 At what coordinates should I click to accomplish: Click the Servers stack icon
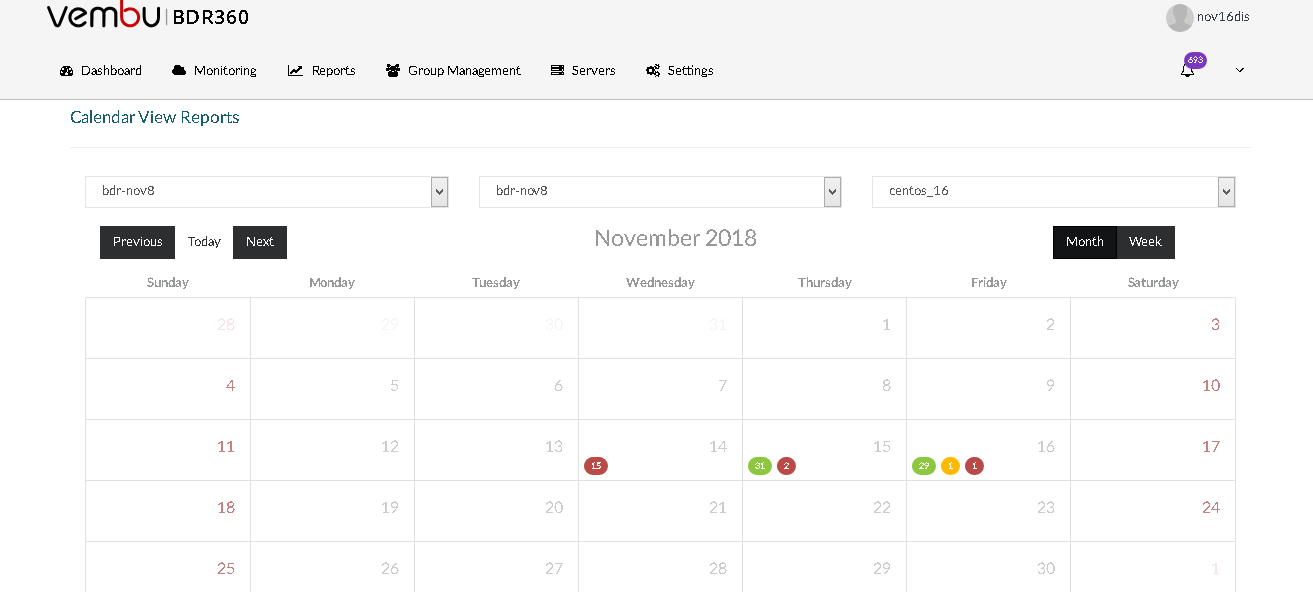tap(557, 71)
